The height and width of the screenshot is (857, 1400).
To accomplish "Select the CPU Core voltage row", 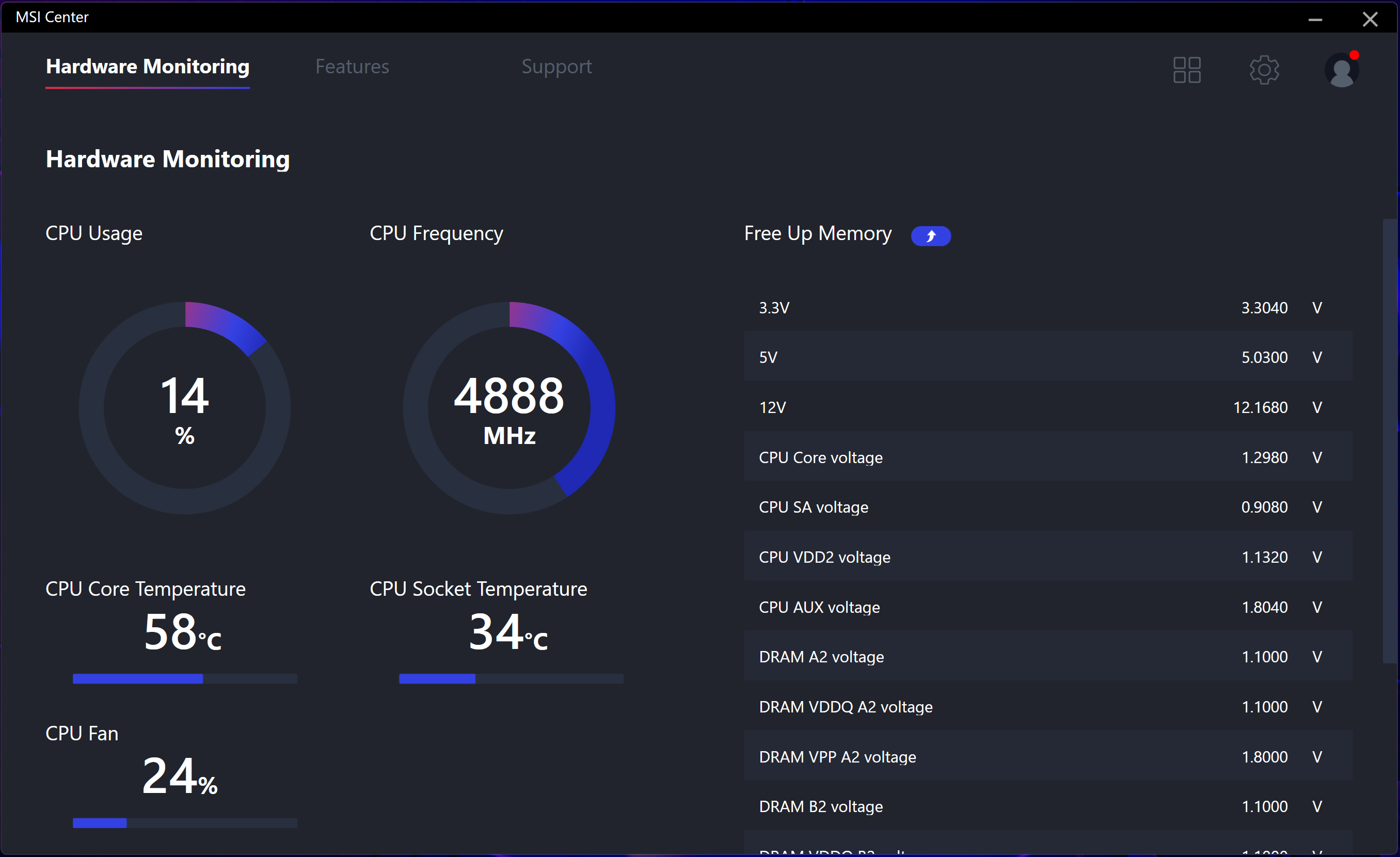I will [x=1048, y=457].
